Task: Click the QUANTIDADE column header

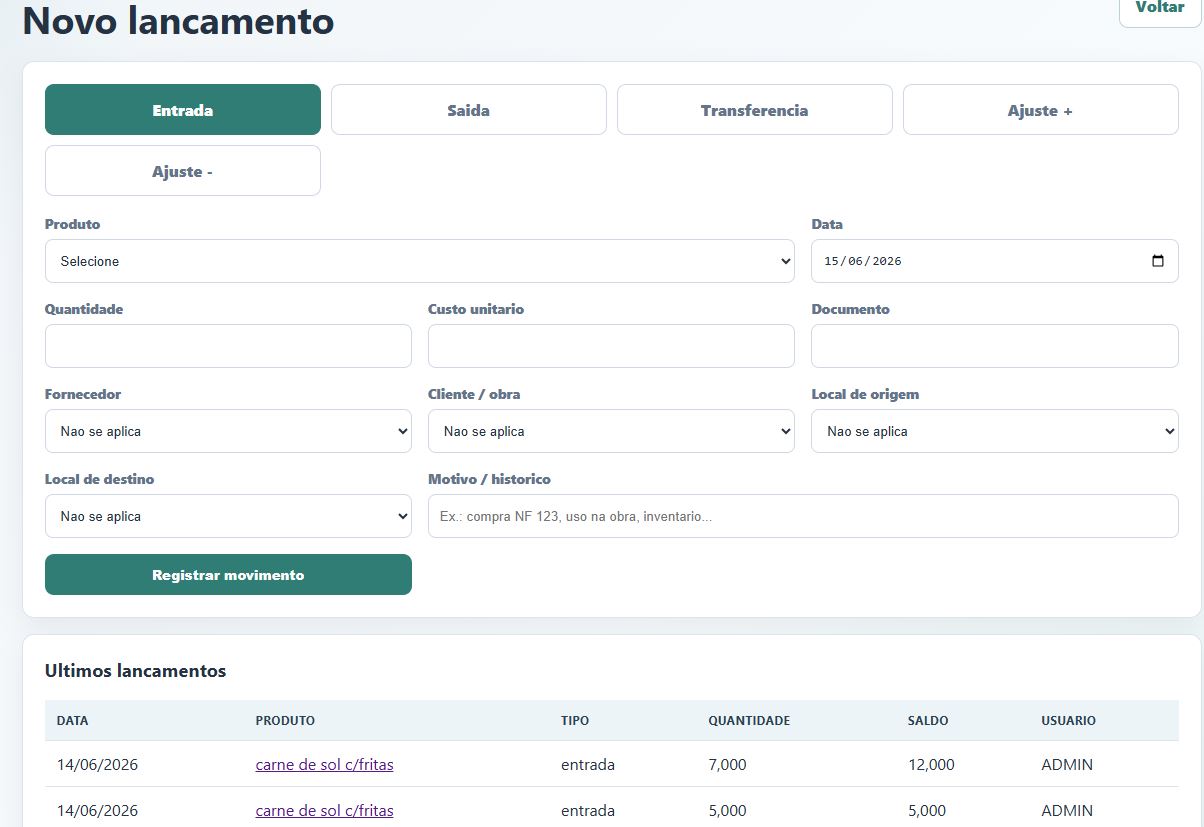Action: click(x=749, y=720)
